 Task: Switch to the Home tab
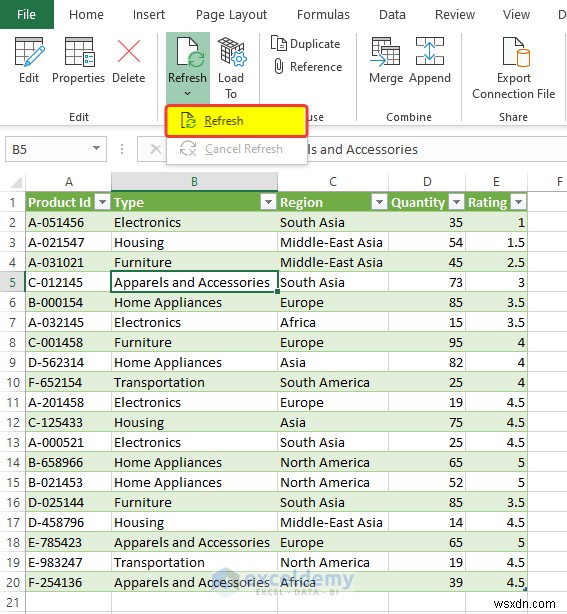coord(86,14)
